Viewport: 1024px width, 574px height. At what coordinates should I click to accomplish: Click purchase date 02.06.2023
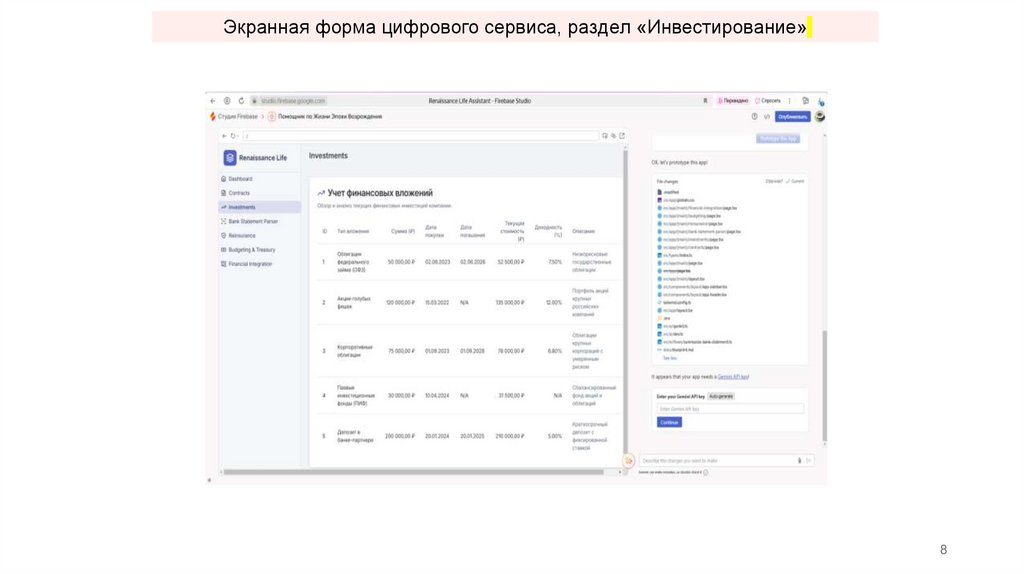[437, 263]
